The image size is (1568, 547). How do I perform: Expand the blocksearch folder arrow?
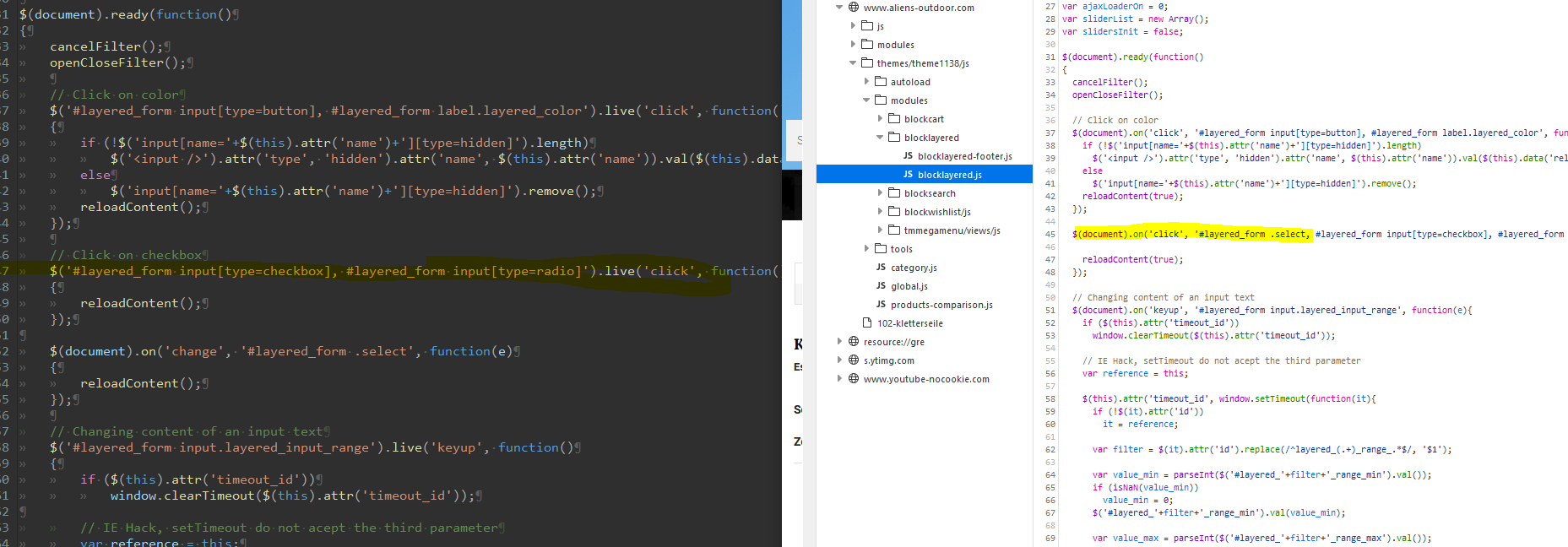point(880,193)
